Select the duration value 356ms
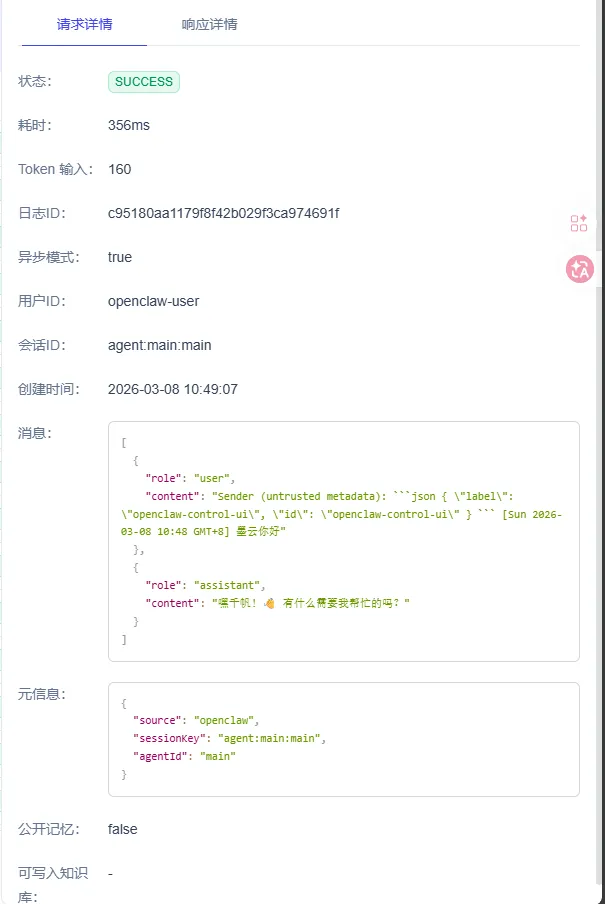 pyautogui.click(x=129, y=125)
